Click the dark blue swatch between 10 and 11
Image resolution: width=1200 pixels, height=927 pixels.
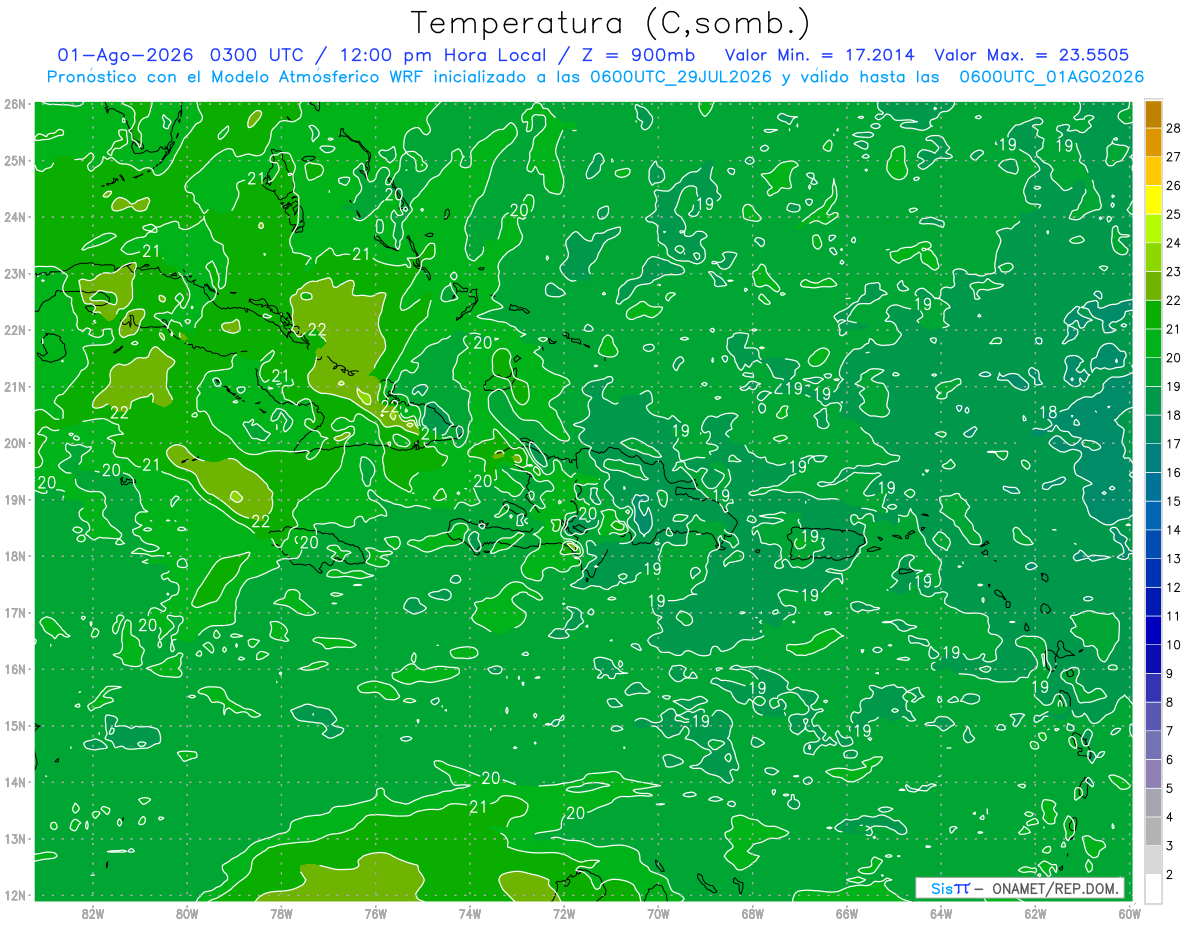(1153, 631)
